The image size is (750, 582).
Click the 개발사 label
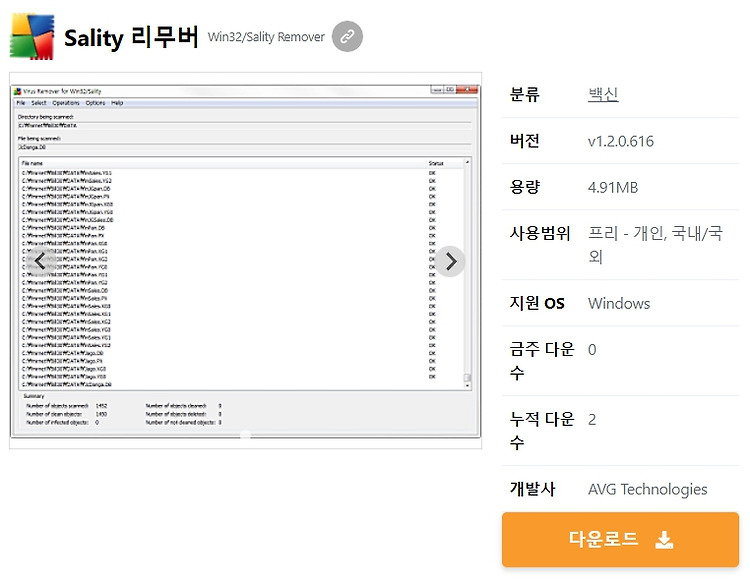tap(532, 489)
